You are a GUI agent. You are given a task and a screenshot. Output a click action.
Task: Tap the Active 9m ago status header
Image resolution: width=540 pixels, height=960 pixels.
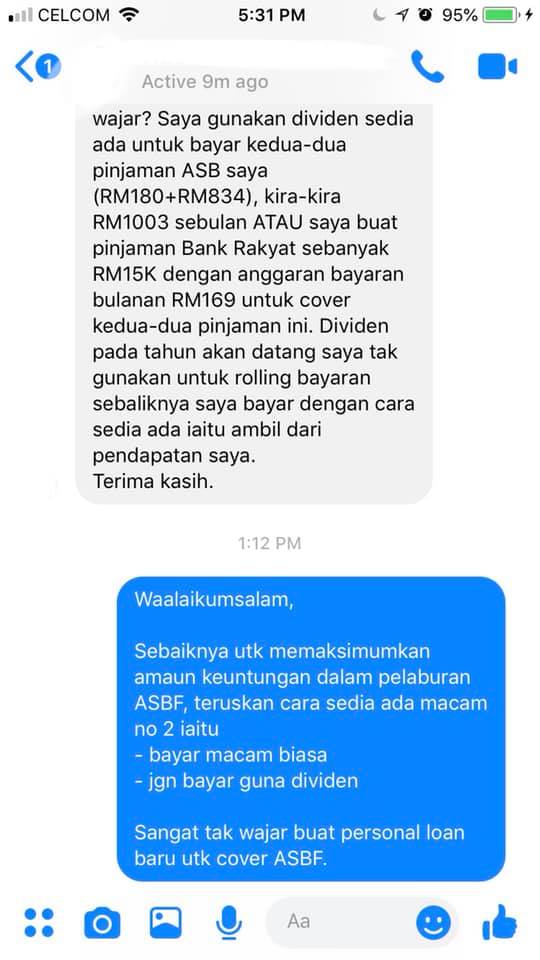pyautogui.click(x=205, y=81)
